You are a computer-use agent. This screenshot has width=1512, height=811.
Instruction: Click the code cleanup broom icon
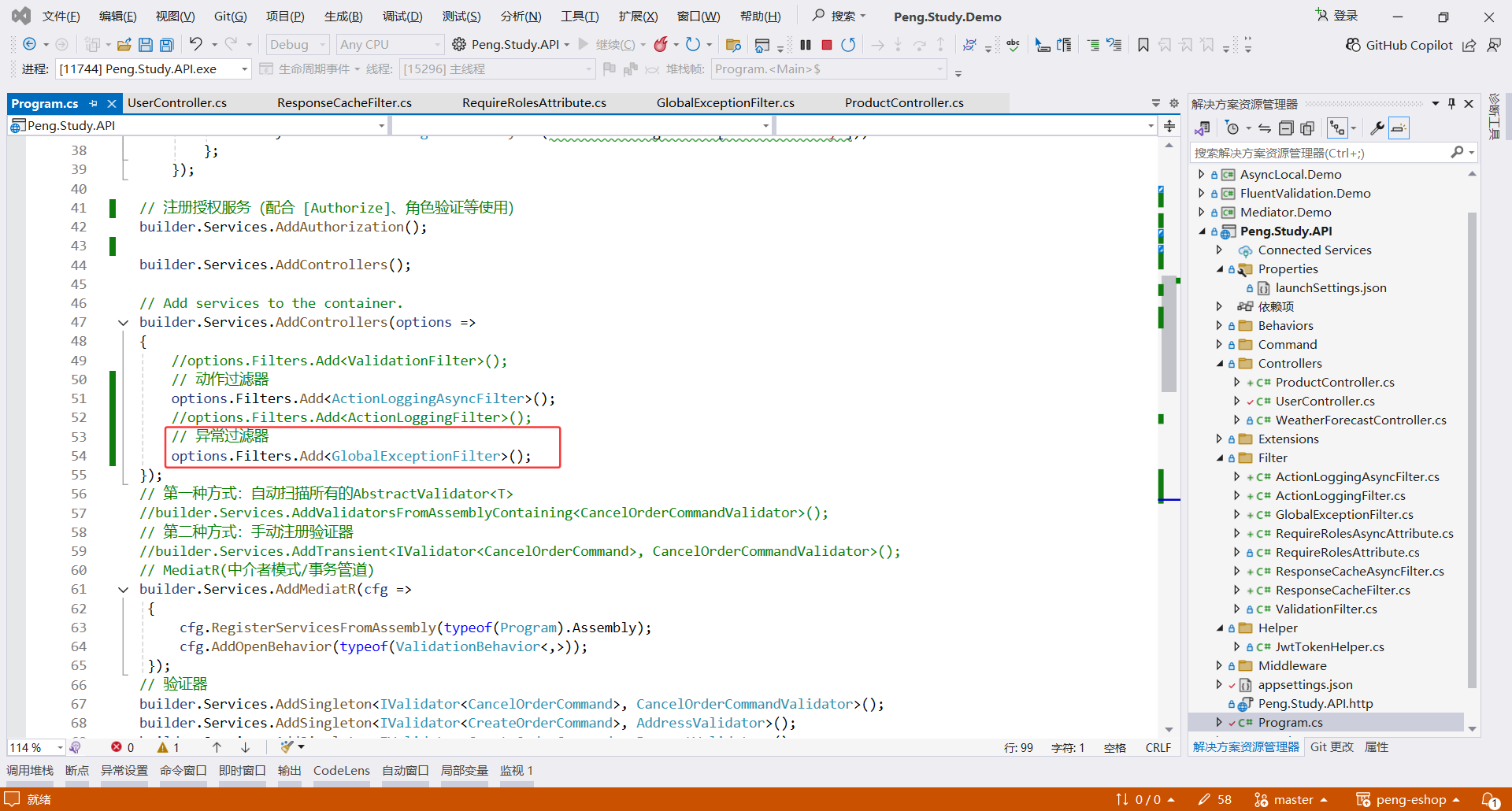tap(287, 746)
